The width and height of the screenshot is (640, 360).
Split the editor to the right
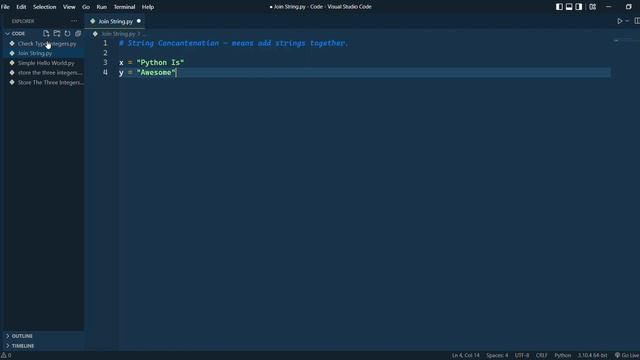coord(637,21)
